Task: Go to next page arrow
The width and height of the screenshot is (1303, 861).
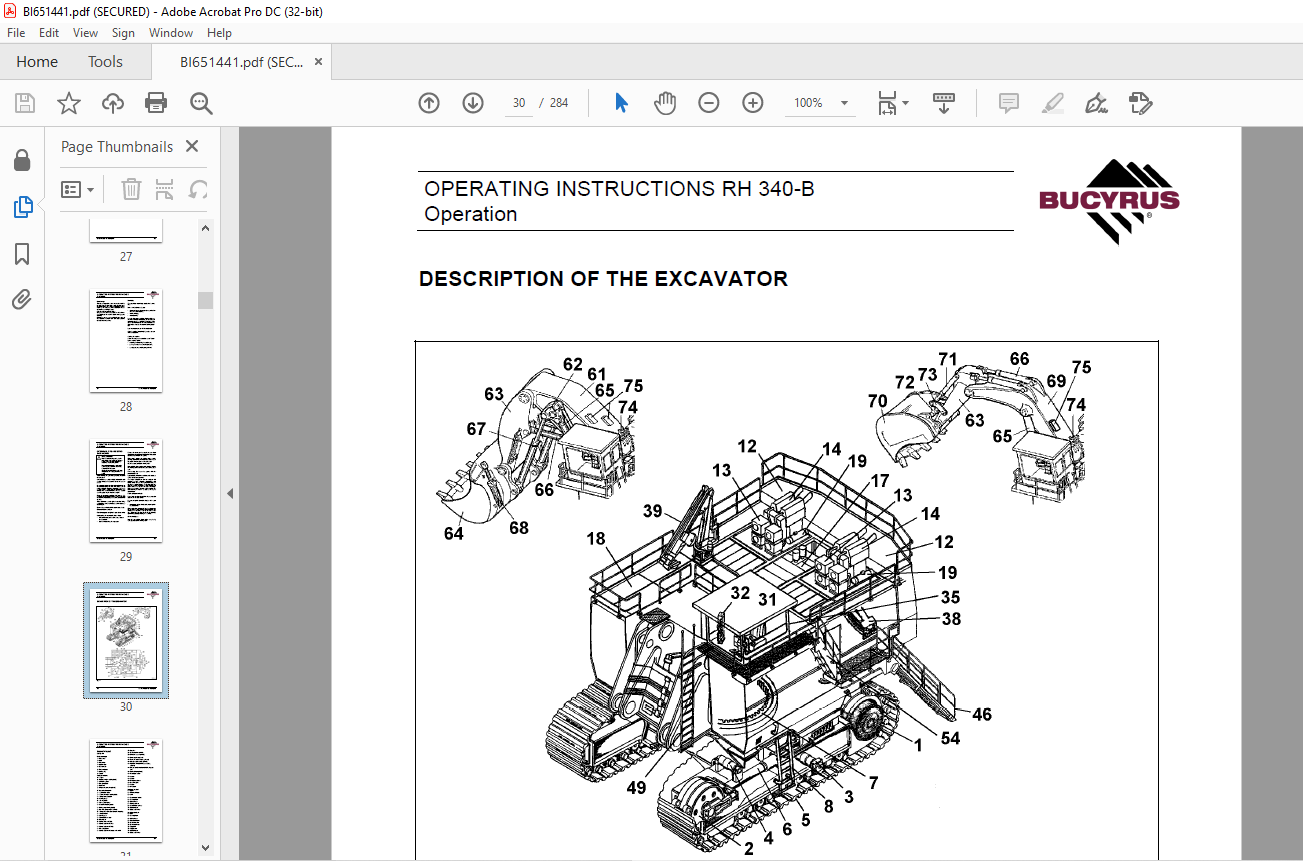Action: click(473, 103)
